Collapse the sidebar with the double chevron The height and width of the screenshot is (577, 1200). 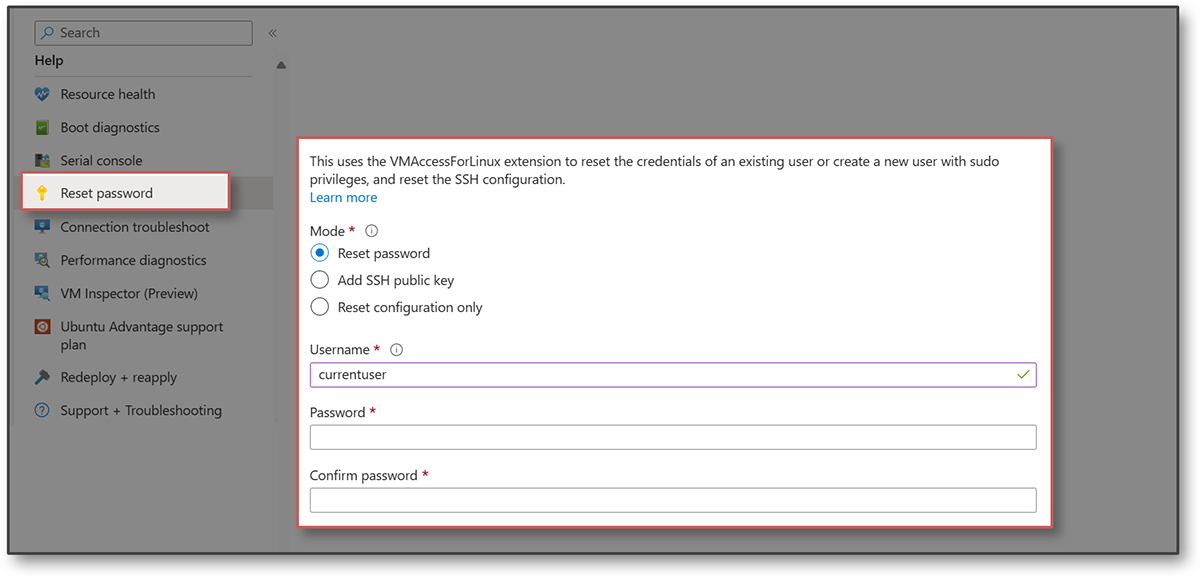(272, 33)
